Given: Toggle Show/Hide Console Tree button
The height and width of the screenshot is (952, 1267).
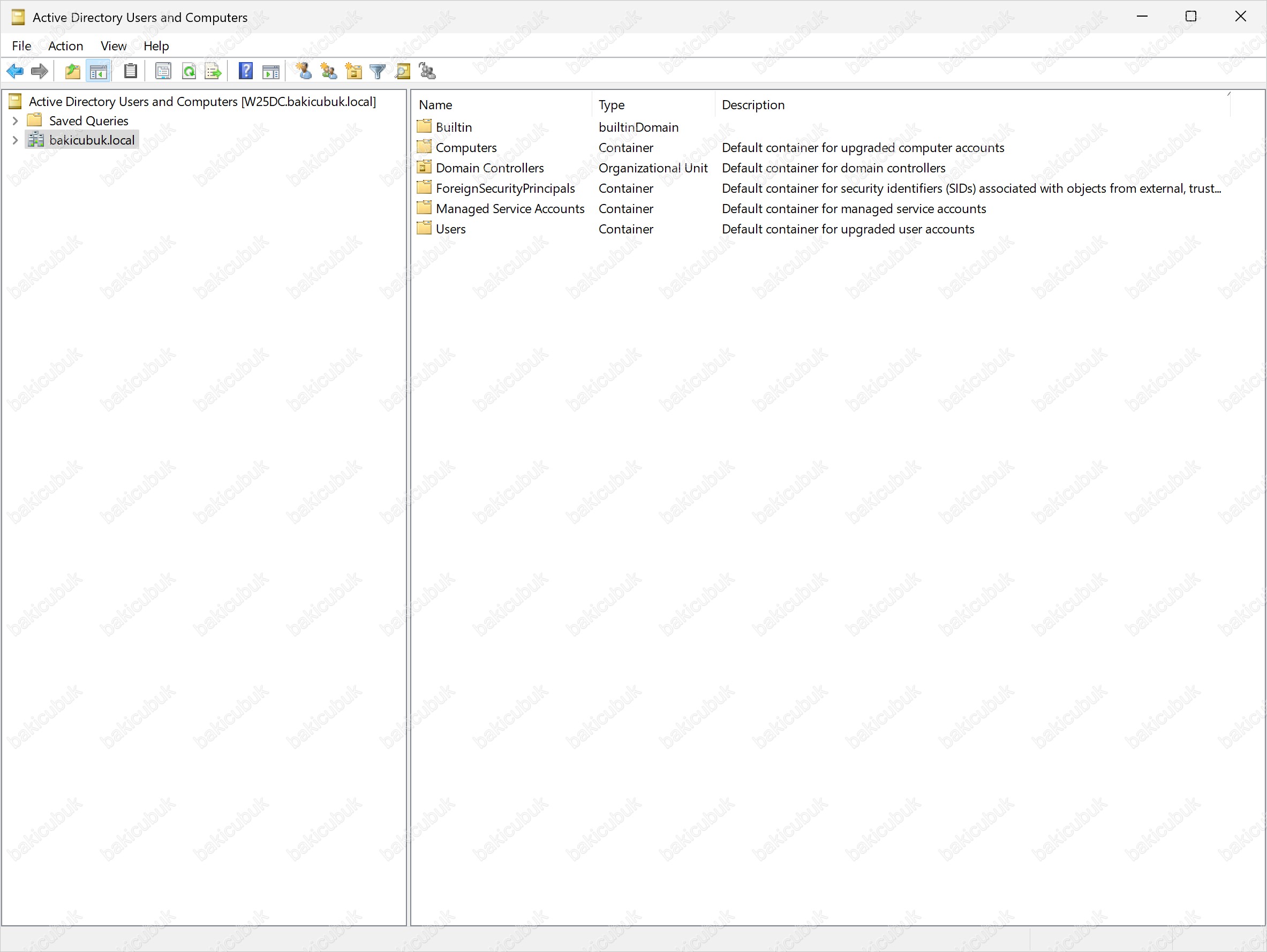Looking at the screenshot, I should click(x=98, y=72).
